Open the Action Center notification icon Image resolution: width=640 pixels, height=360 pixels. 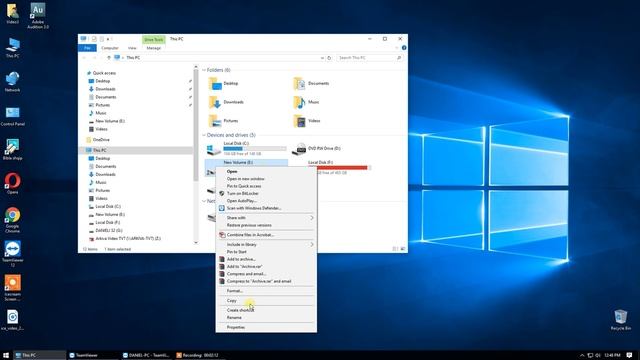click(629, 356)
